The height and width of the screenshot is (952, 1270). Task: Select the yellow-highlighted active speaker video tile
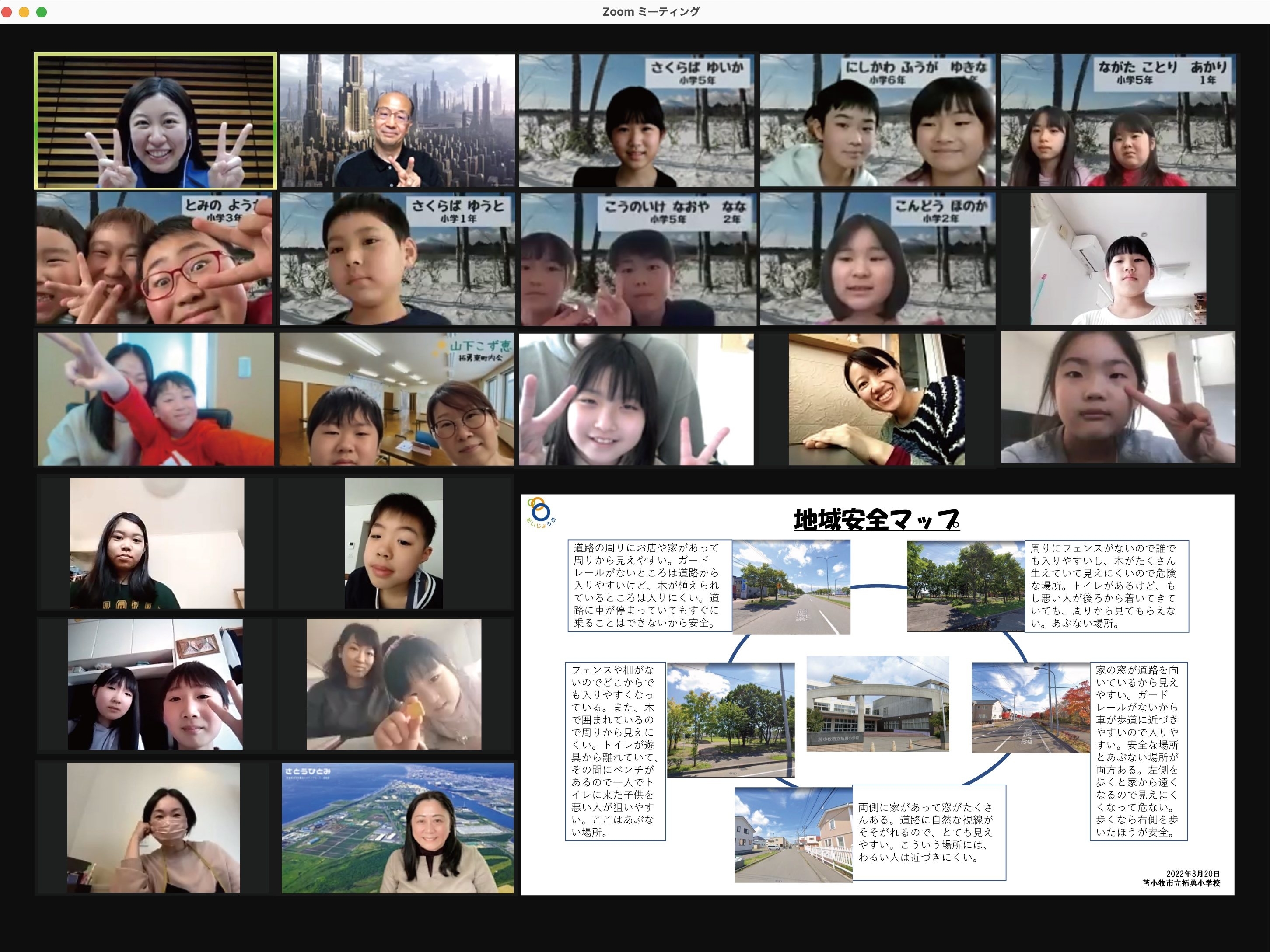tap(155, 121)
